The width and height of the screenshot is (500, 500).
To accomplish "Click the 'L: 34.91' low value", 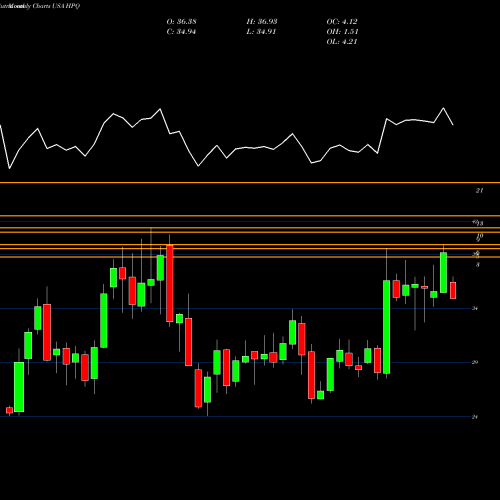I will 261,32.
